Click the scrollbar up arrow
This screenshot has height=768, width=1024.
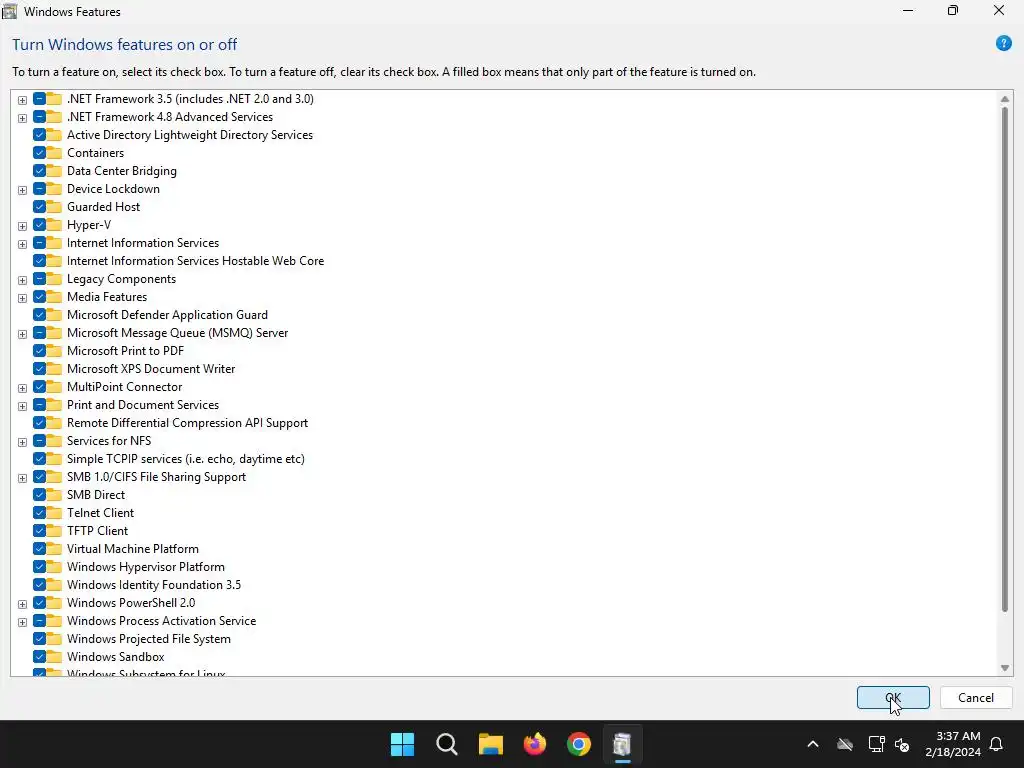[x=1004, y=99]
